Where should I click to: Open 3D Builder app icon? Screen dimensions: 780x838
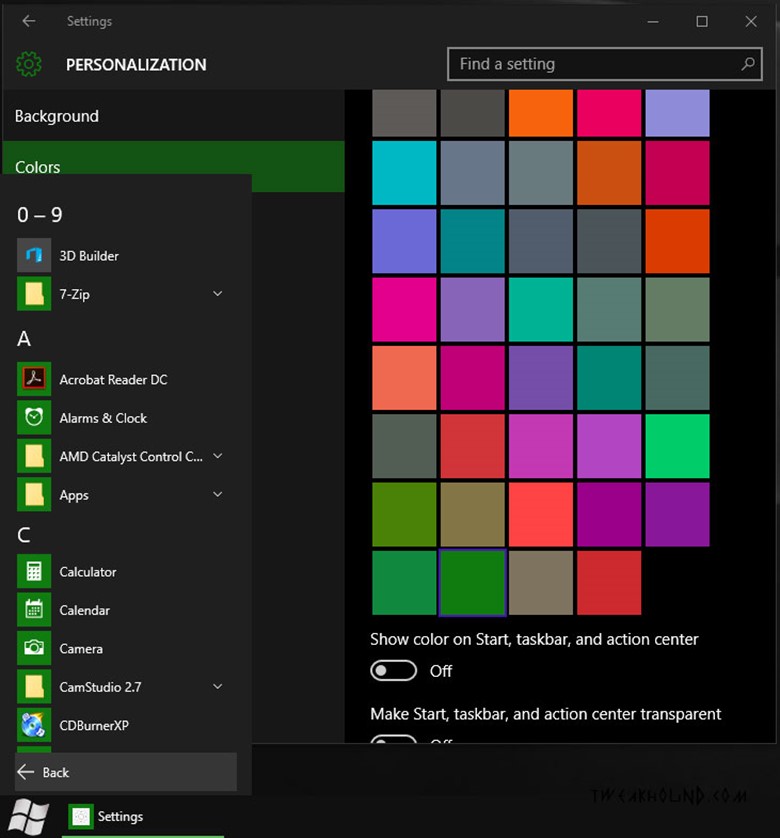[34, 256]
